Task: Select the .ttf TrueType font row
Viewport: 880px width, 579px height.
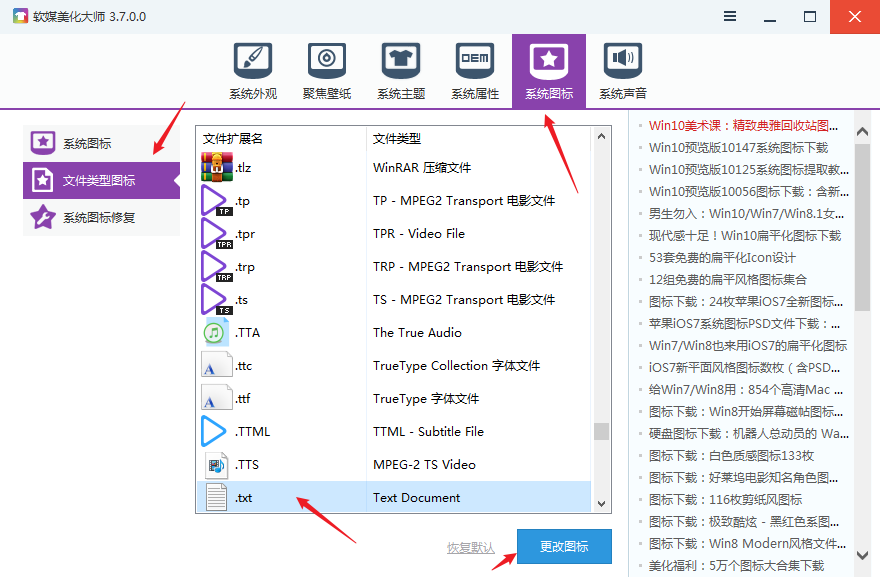Action: coord(392,399)
